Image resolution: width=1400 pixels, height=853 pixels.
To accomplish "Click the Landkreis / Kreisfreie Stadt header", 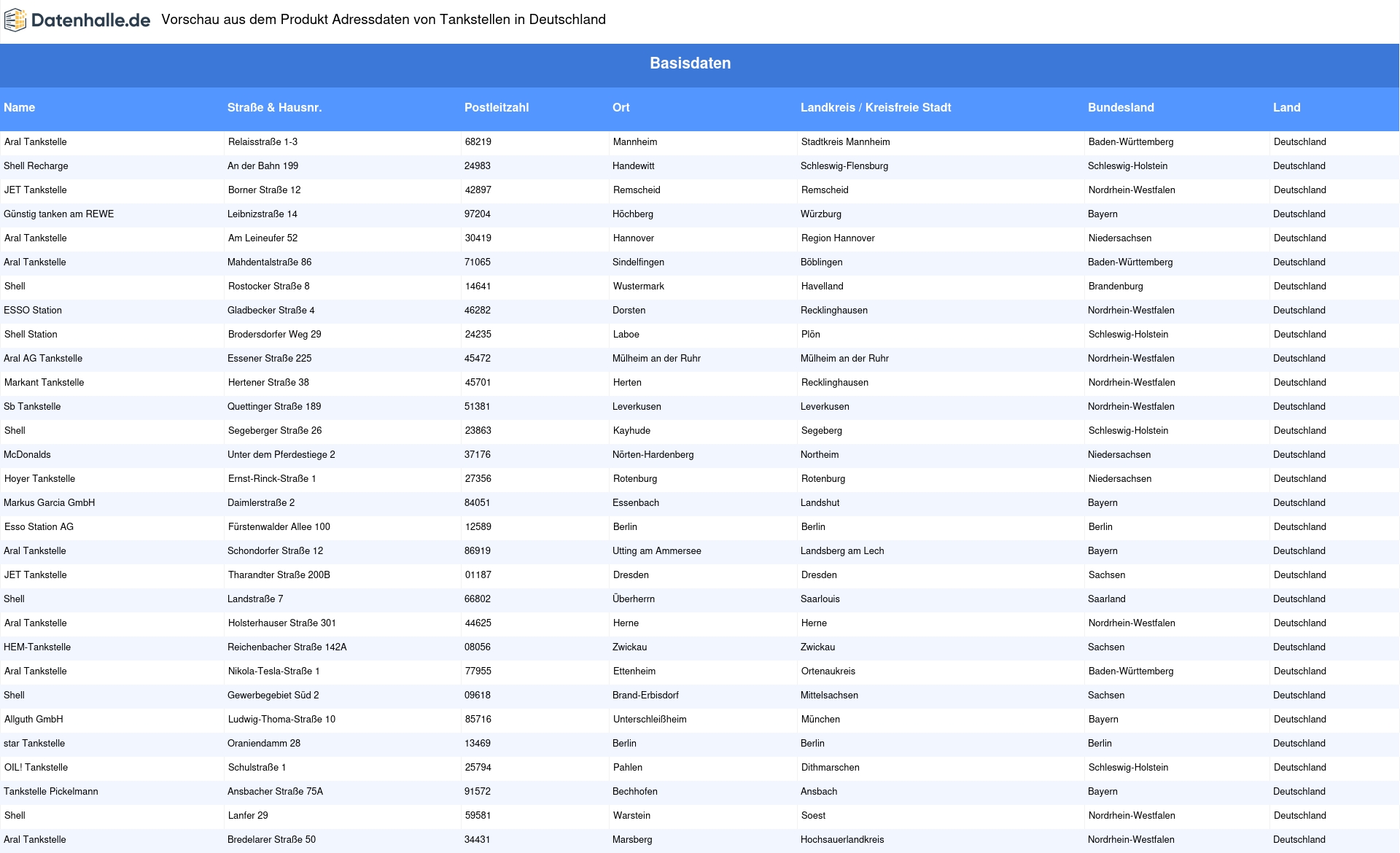I will (876, 107).
